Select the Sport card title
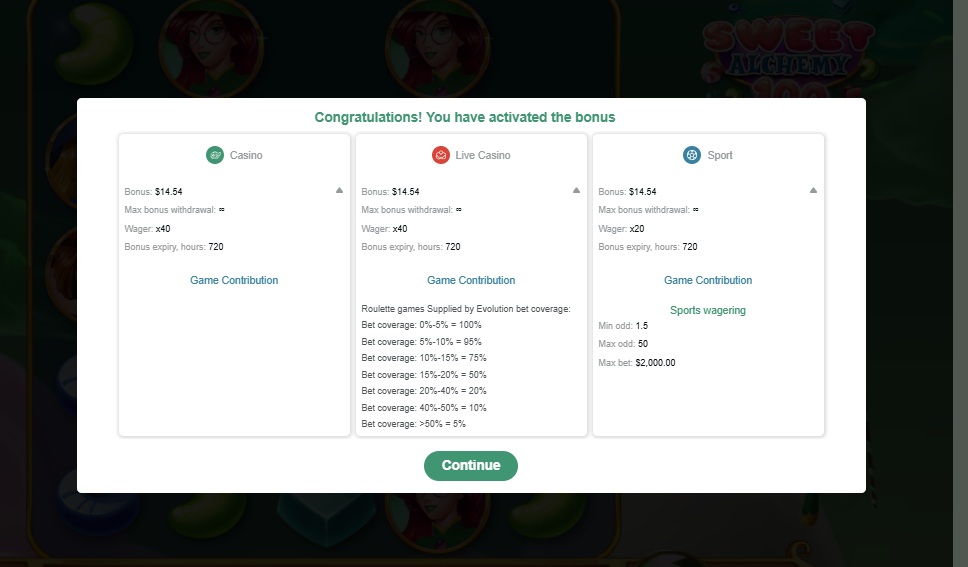This screenshot has height=567, width=968. coord(720,155)
